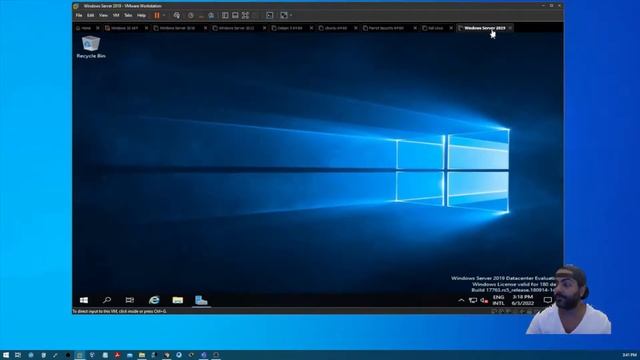
Task: Open the power options dropdown arrow beside the pause button
Action: (164, 16)
